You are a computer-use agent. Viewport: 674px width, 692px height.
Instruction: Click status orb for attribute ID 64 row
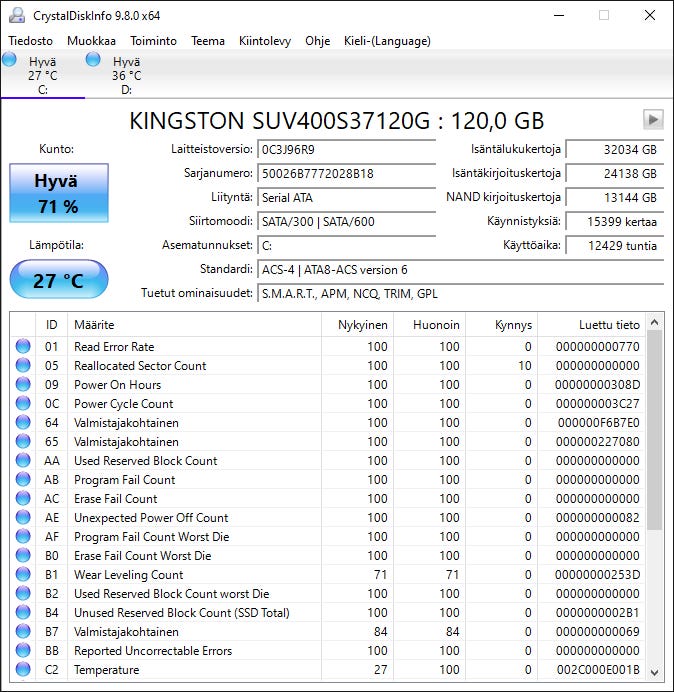click(23, 422)
